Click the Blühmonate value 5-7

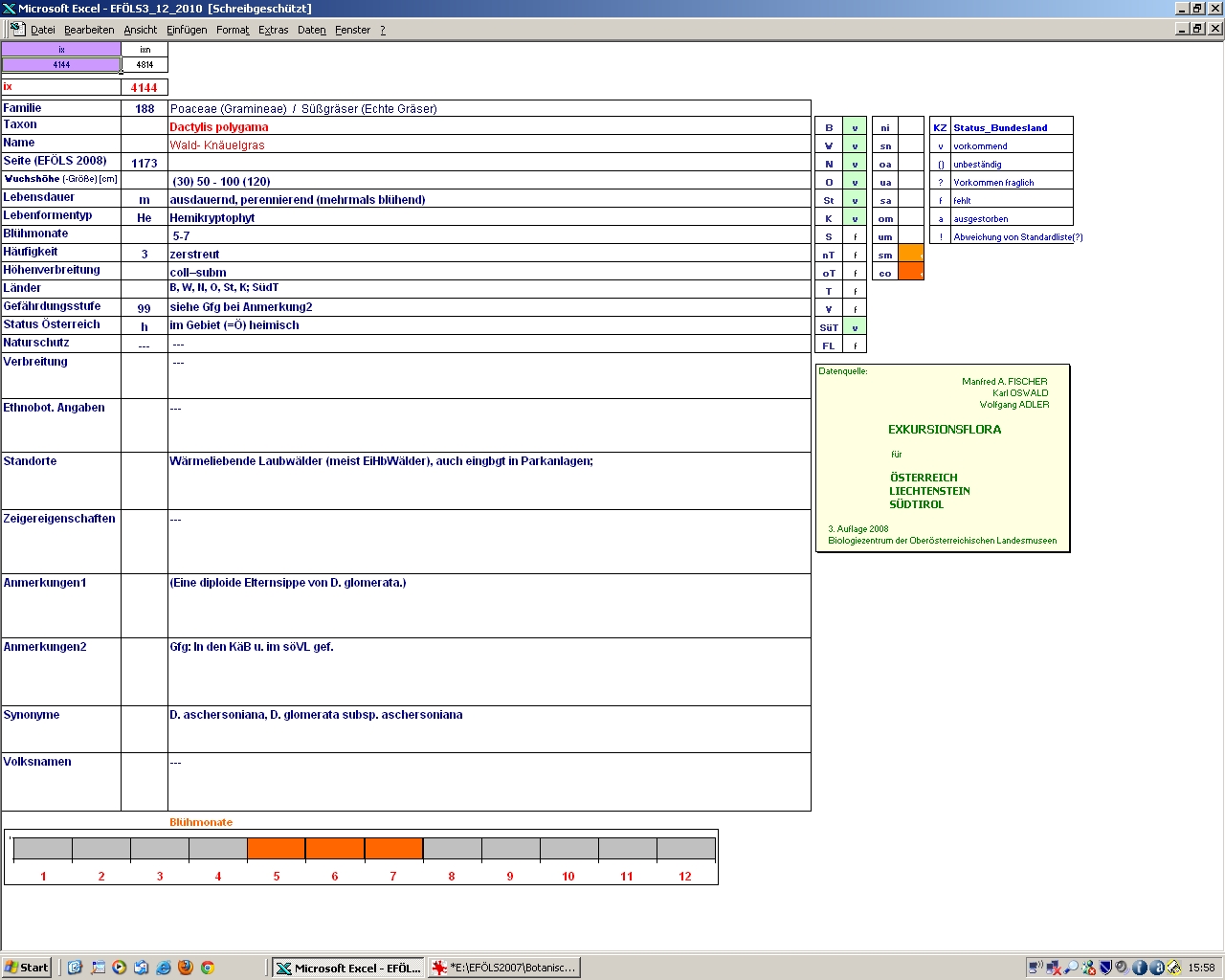click(181, 235)
